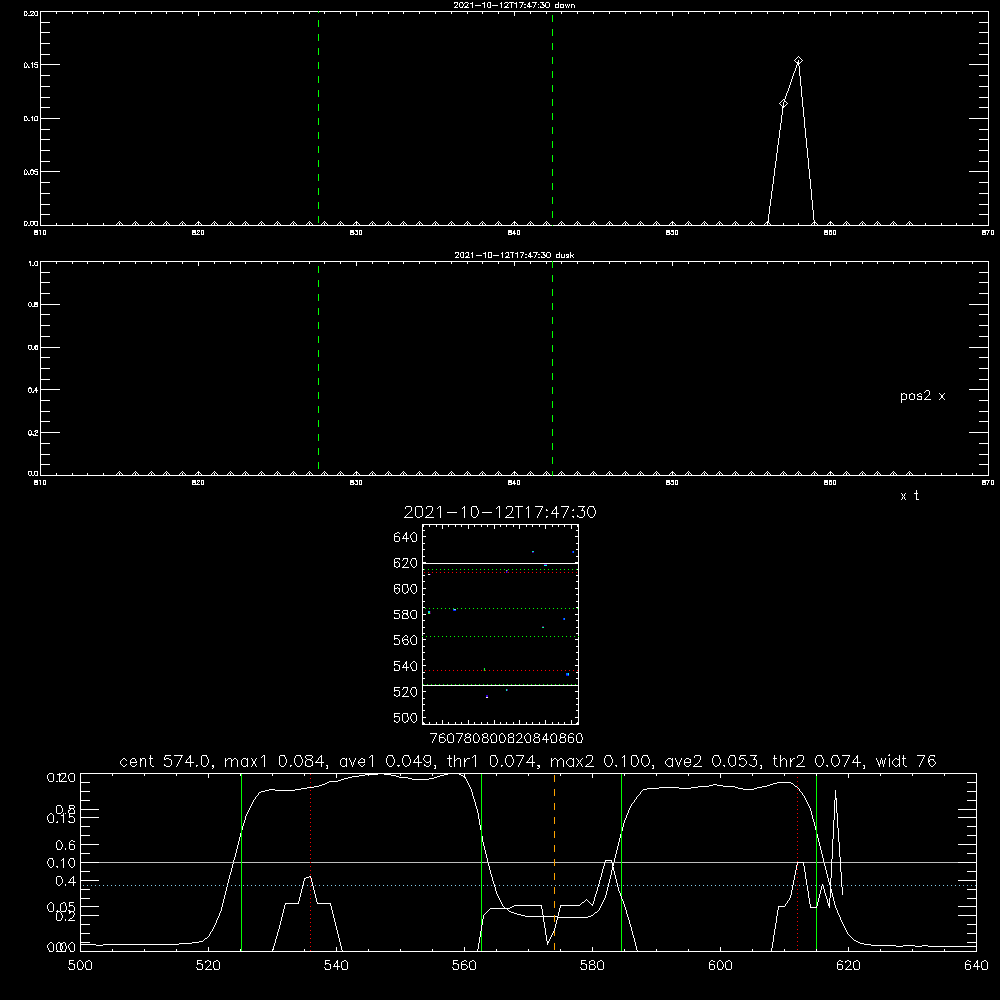Click the '2021-10-12T17:47:30 dawn' plot title

(x=514, y=5)
